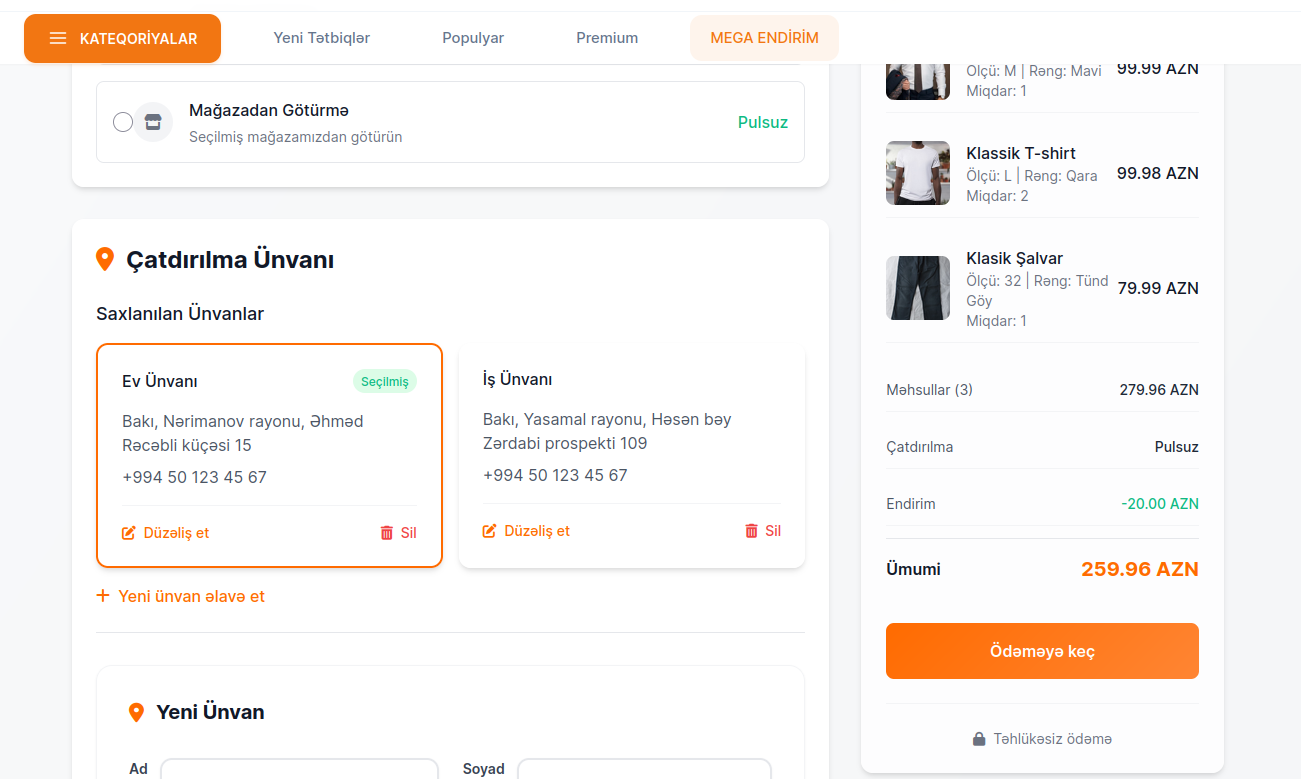The width and height of the screenshot is (1301, 779).
Task: Open Klasik Şalvar product thumbnail
Action: coord(918,288)
